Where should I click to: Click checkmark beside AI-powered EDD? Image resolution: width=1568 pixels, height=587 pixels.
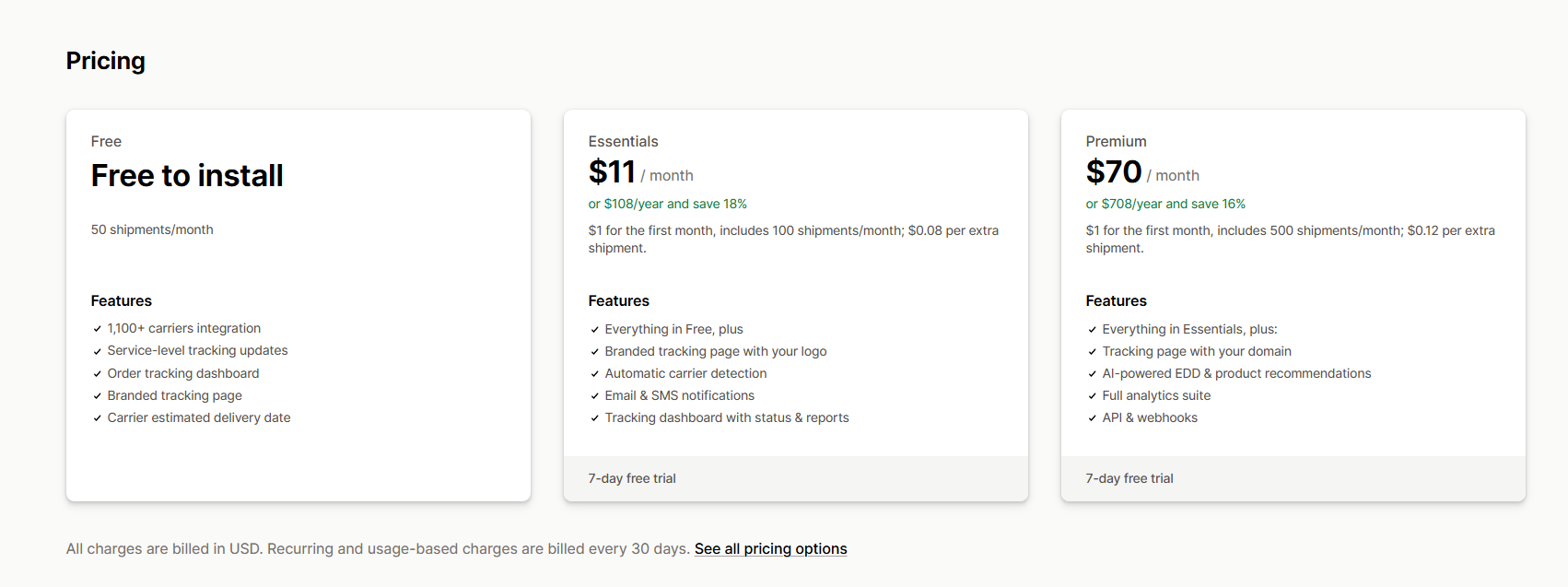point(1092,374)
